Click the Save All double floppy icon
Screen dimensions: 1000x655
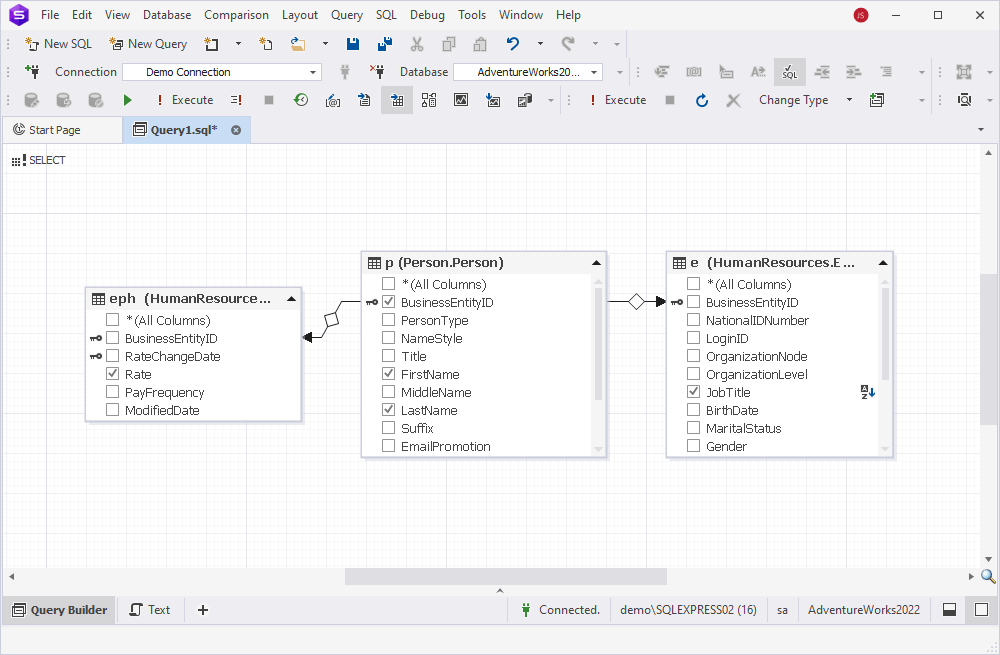pyautogui.click(x=385, y=44)
